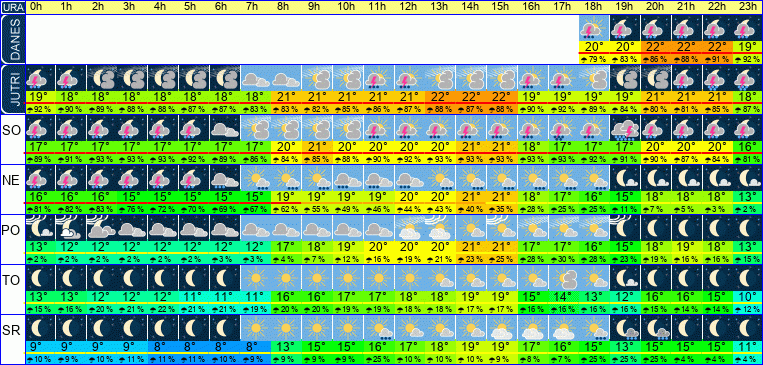The image size is (763, 365).
Task: Click the PO 12h sun with white cloud icon
Action: pyautogui.click(x=409, y=227)
